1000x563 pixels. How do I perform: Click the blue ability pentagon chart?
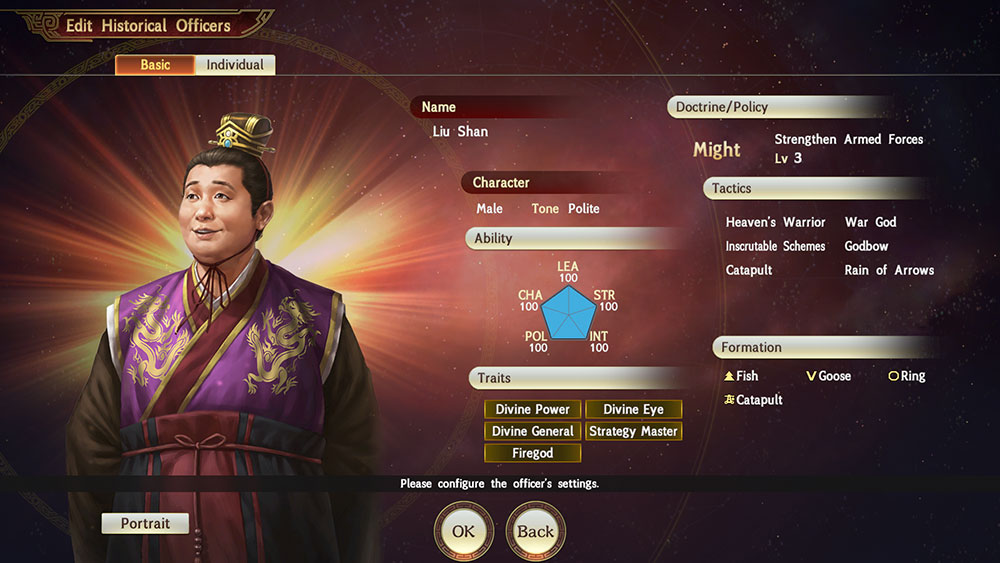coord(568,312)
